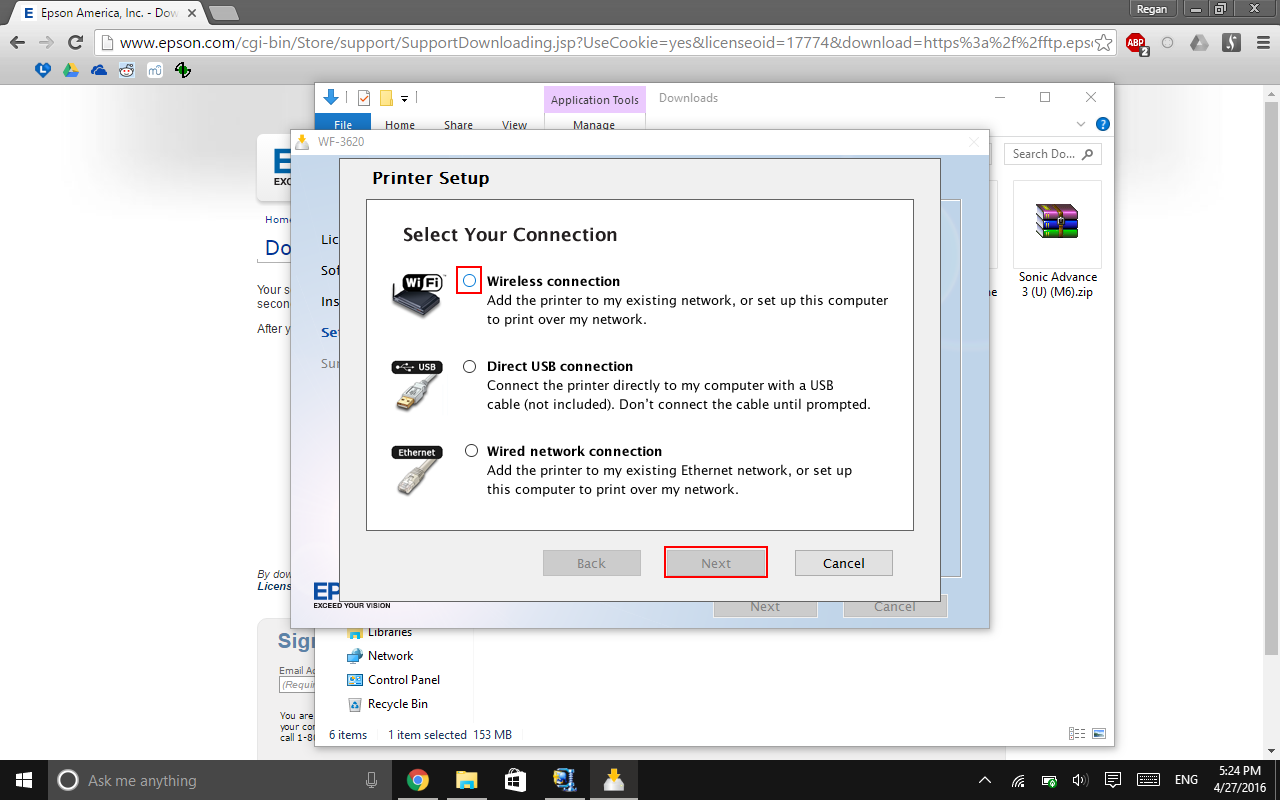Switch Explorer to large icons view
This screenshot has height=800, width=1280.
(1098, 734)
